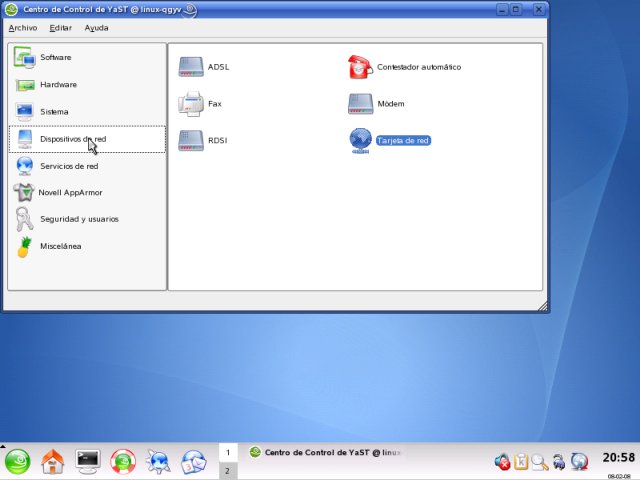Click the magnifier search tray icon
Image resolution: width=640 pixels, height=480 pixels.
tap(540, 462)
